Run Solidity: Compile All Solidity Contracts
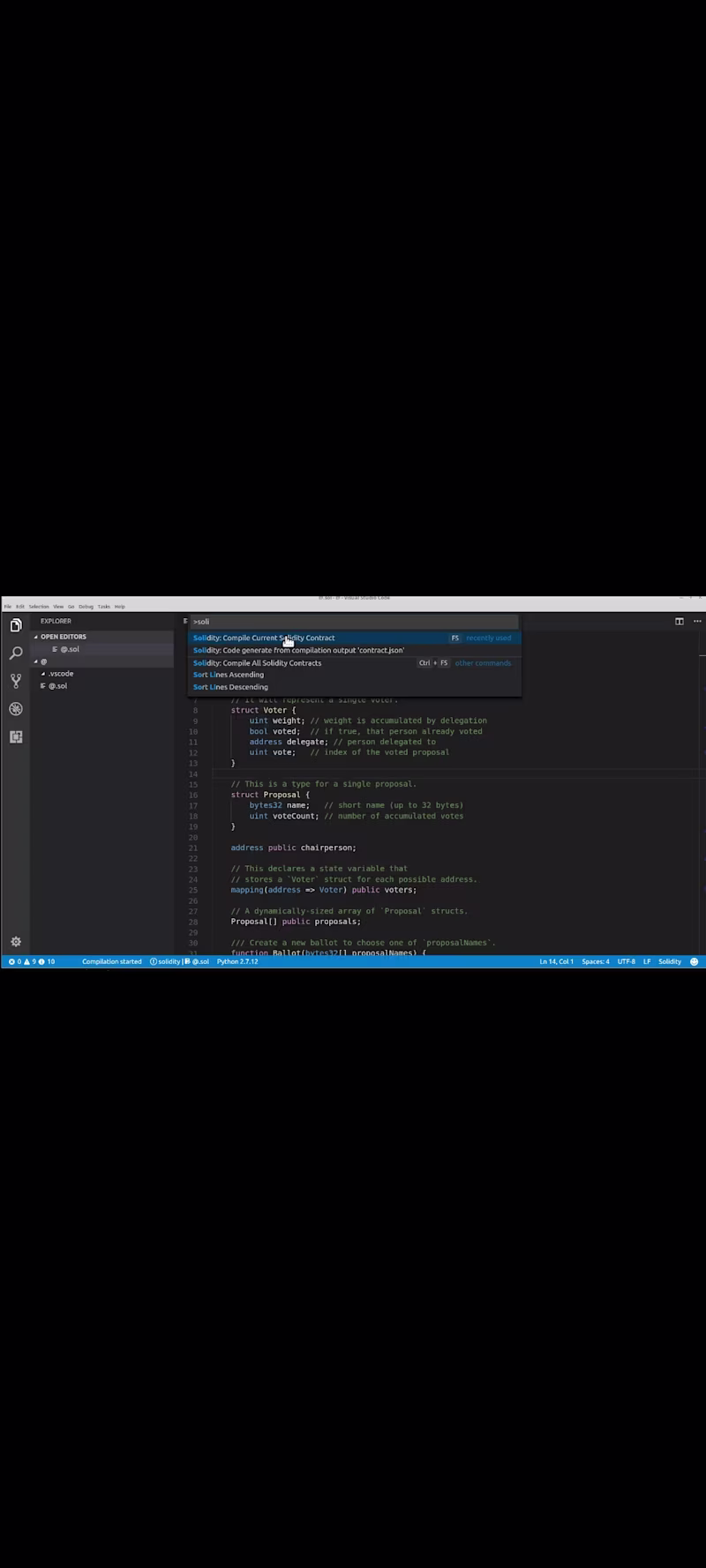Image resolution: width=706 pixels, height=1568 pixels. (x=355, y=663)
